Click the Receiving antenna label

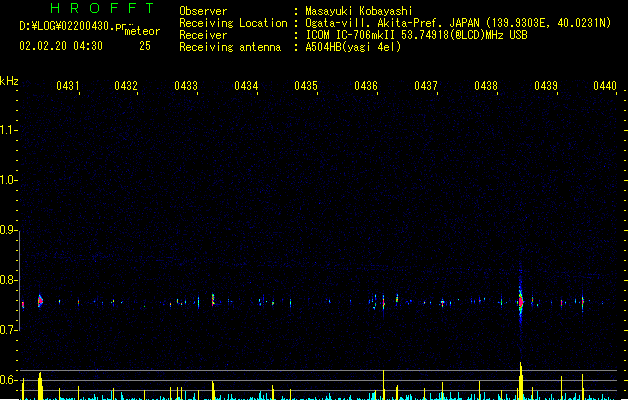[x=230, y=47]
